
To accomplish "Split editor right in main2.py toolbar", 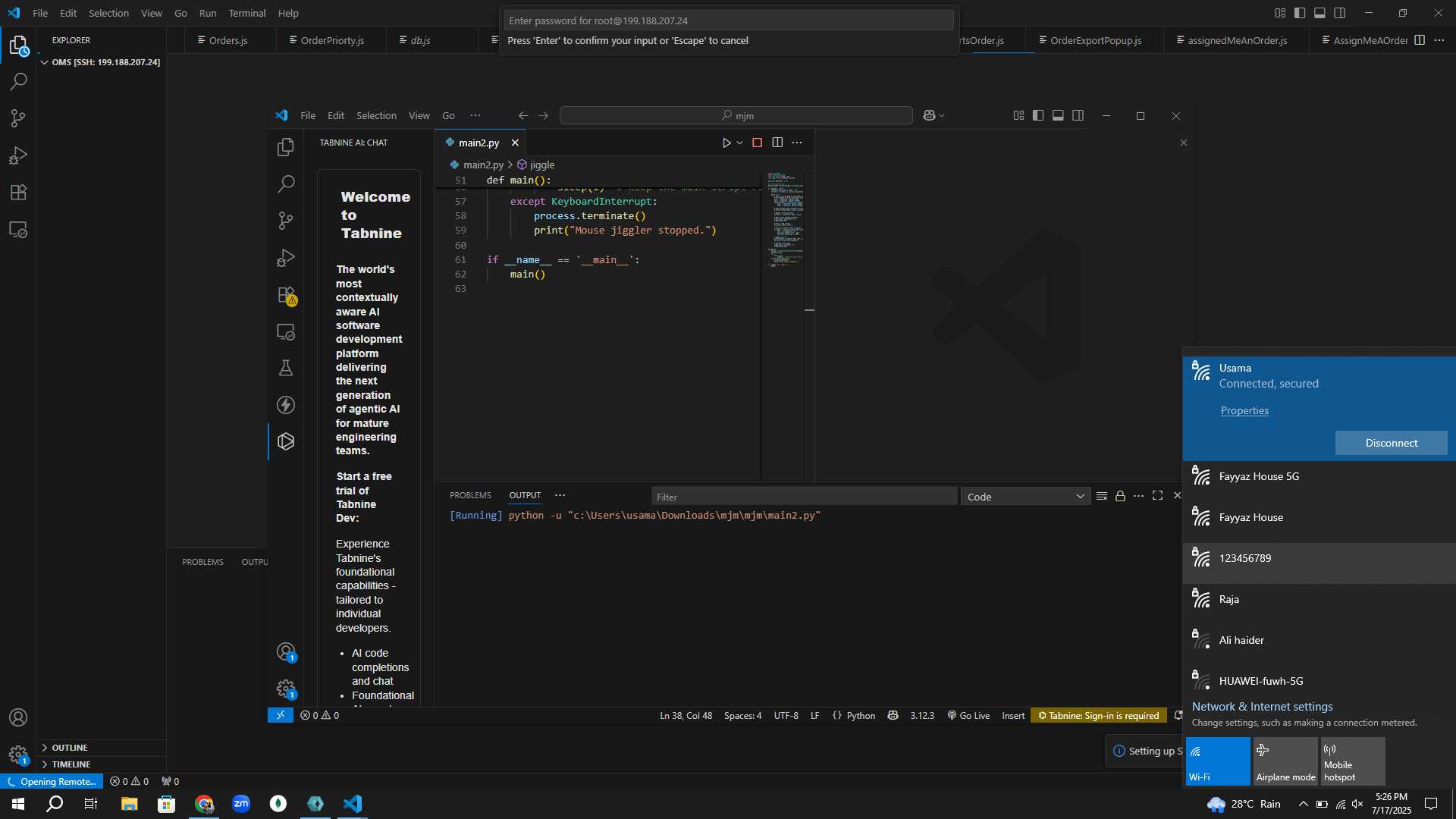I will [777, 143].
